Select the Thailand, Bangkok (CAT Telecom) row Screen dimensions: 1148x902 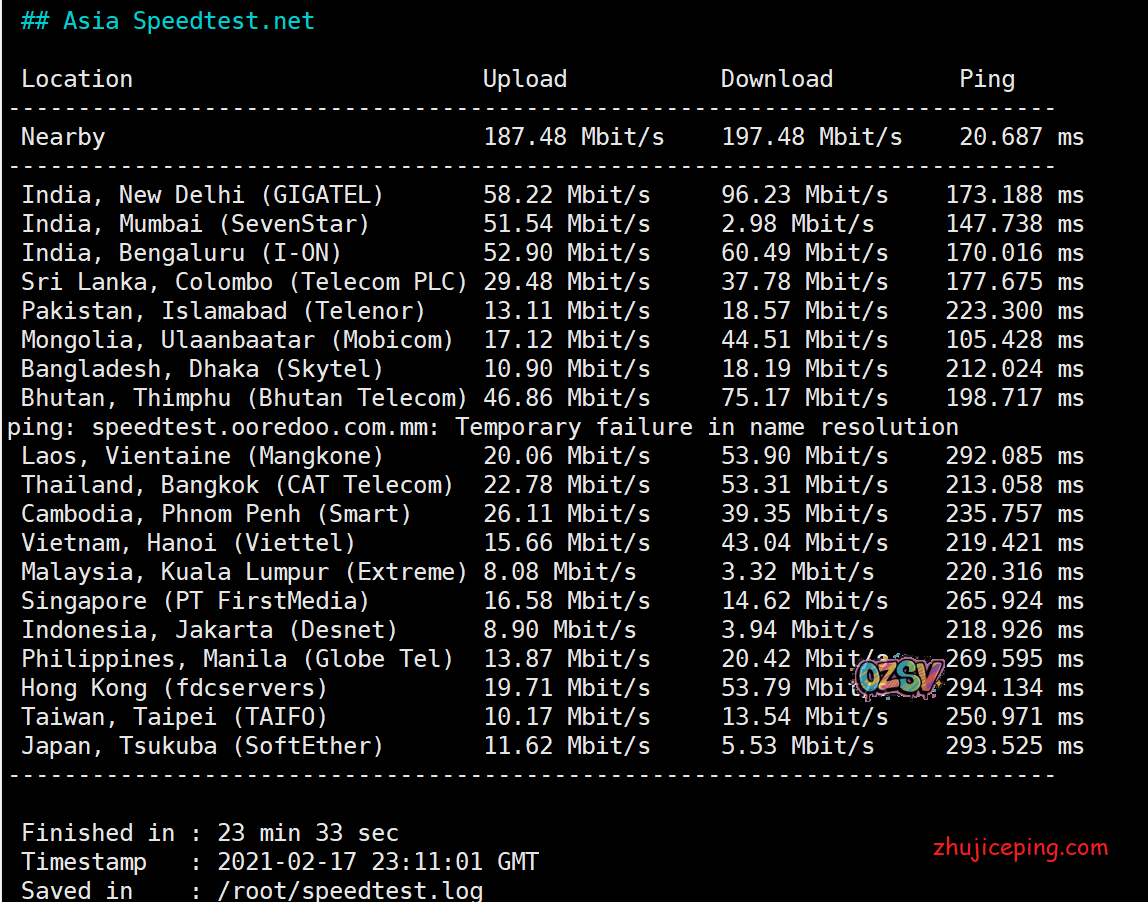pyautogui.click(x=237, y=485)
